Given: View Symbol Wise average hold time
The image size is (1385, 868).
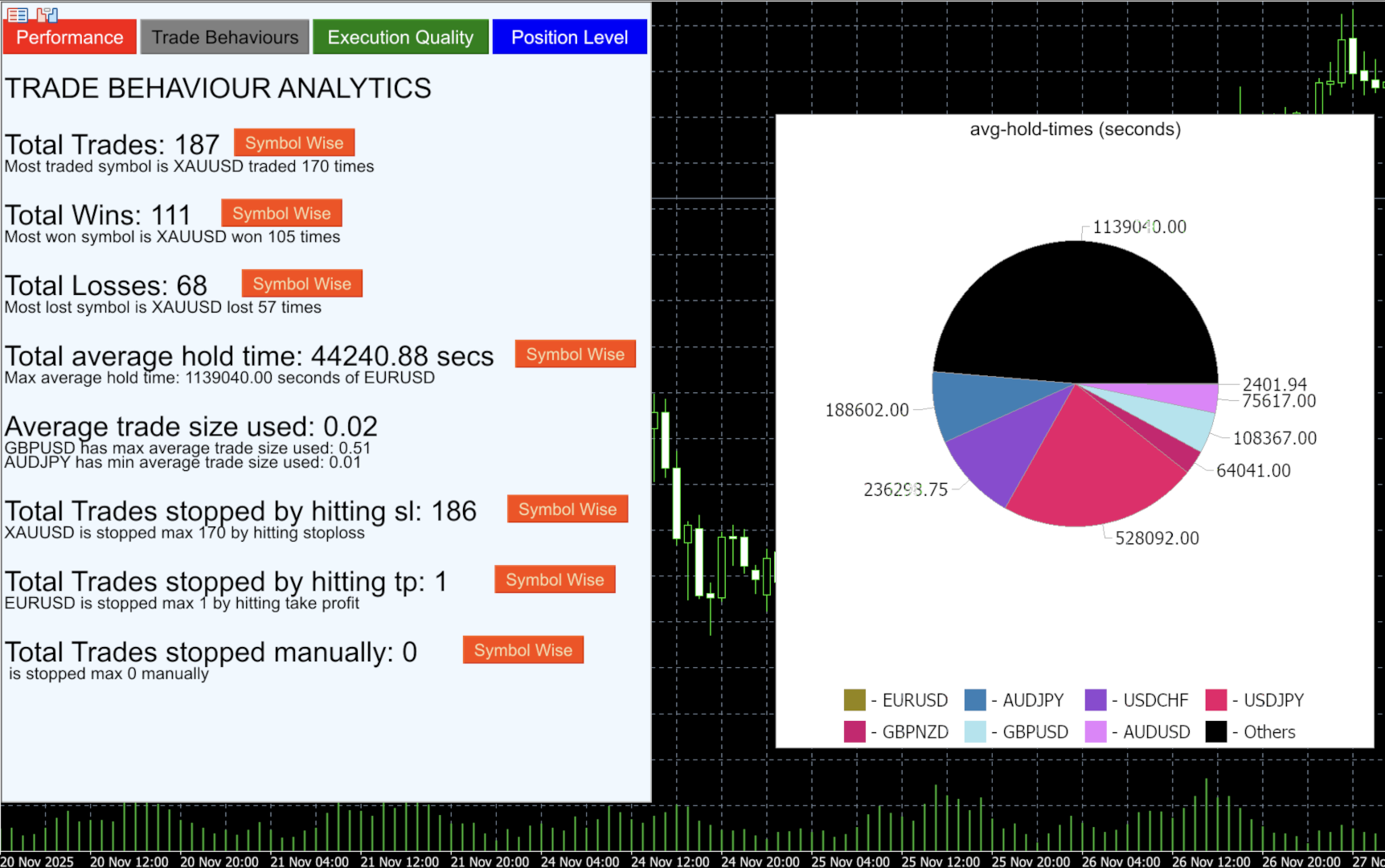Looking at the screenshot, I should coord(576,354).
